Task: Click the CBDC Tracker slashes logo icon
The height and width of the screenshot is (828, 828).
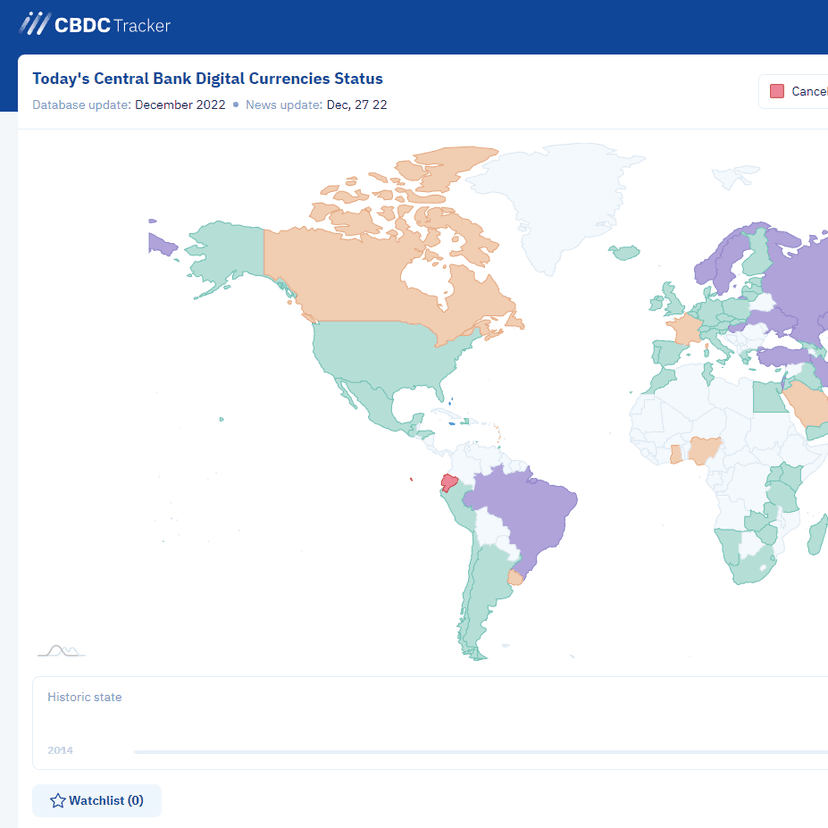Action: [x=35, y=24]
